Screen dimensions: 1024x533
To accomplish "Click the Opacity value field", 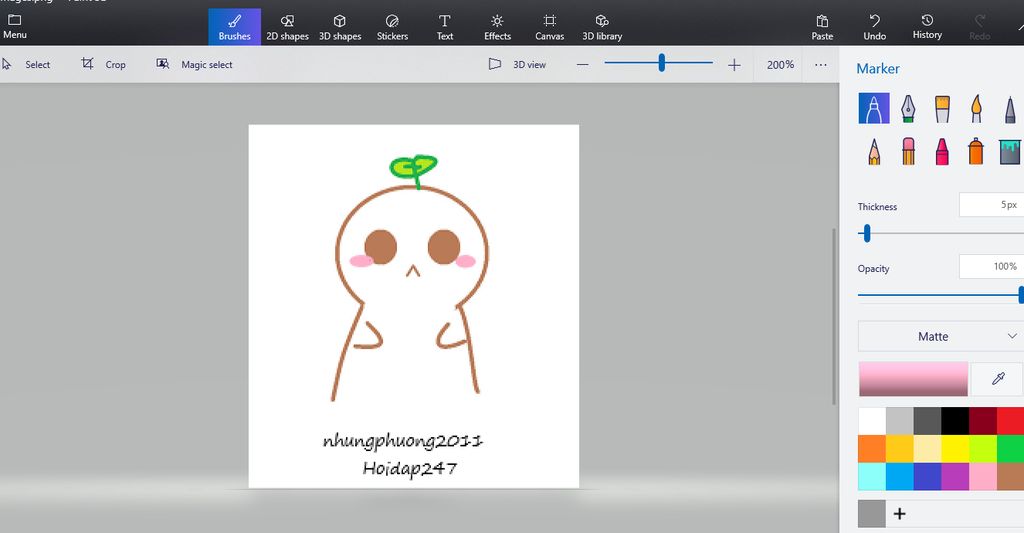I will point(991,266).
